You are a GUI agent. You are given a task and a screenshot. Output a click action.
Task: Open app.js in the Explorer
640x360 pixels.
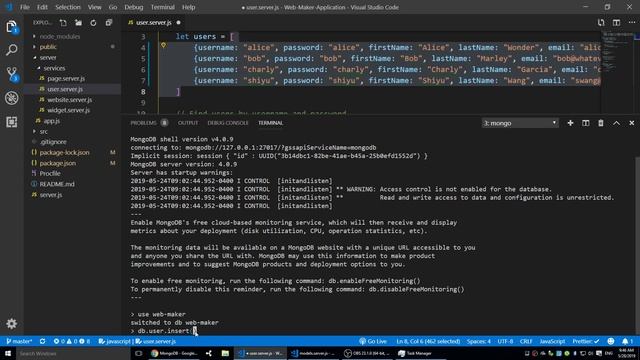pyautogui.click(x=51, y=121)
